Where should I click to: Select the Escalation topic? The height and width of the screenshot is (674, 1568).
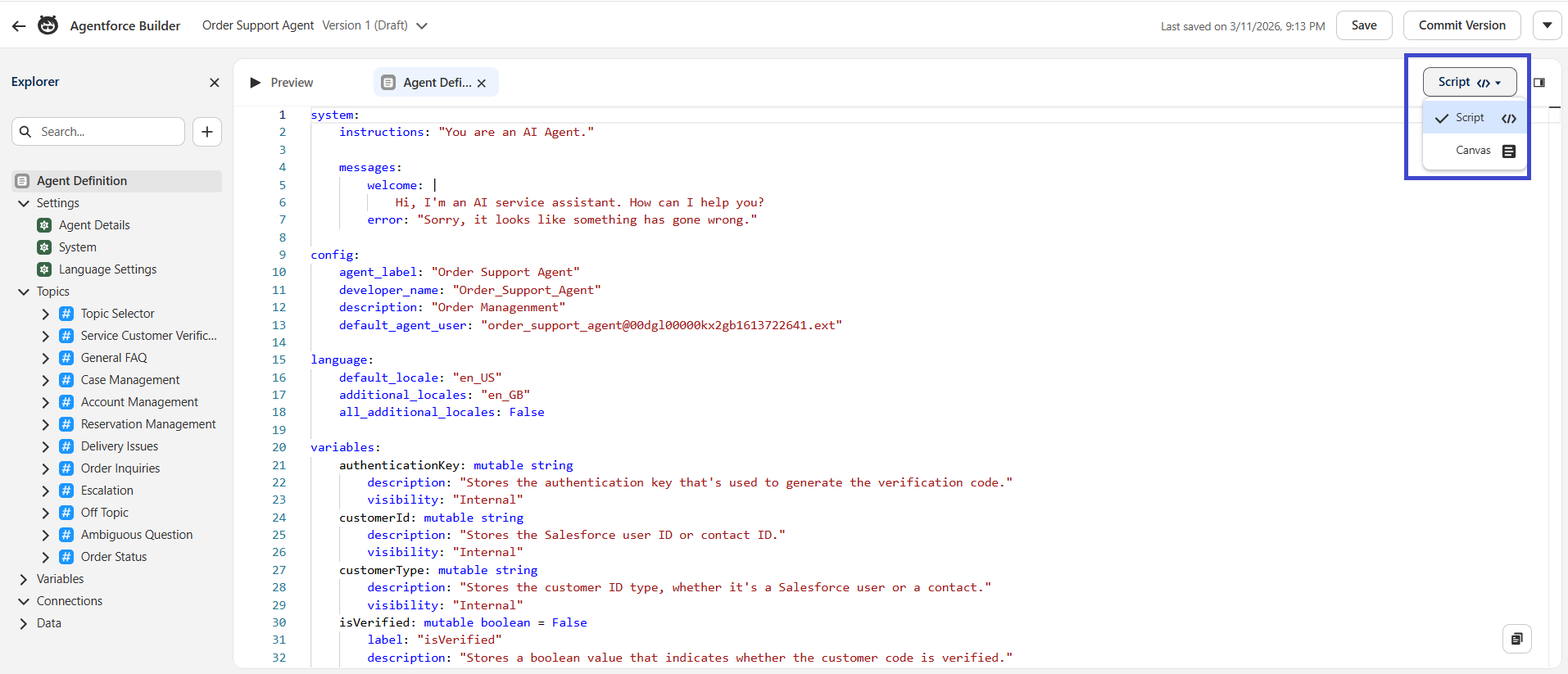tap(106, 491)
